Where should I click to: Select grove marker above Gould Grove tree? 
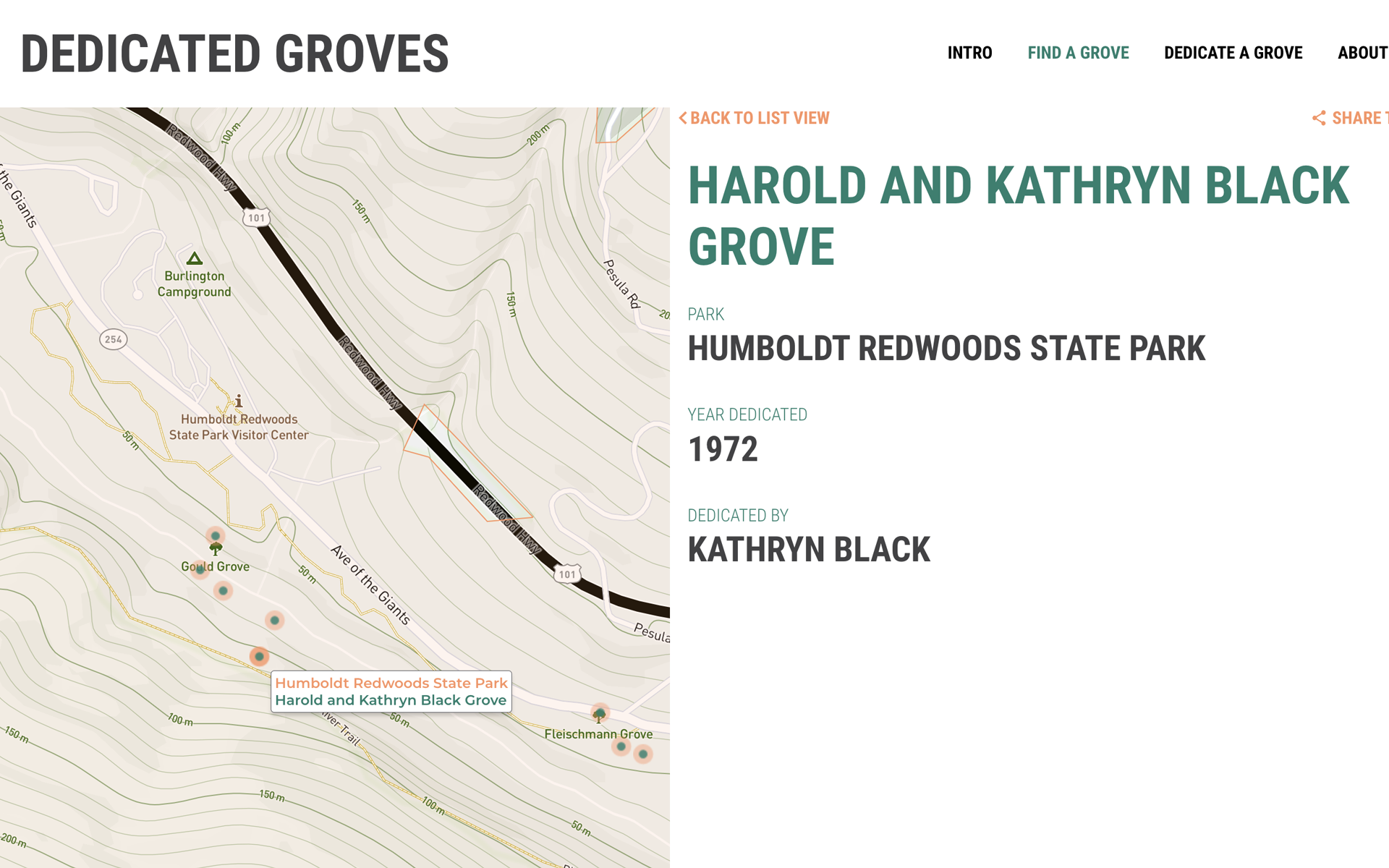215,536
